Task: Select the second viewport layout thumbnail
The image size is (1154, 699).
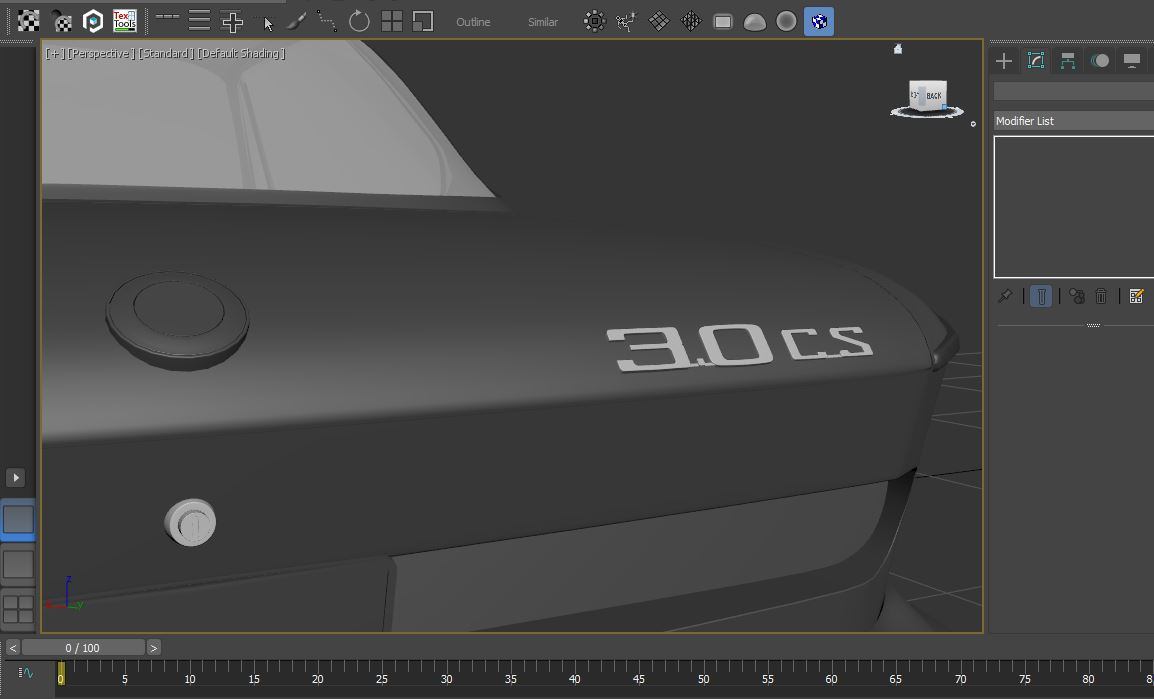Action: 18,565
